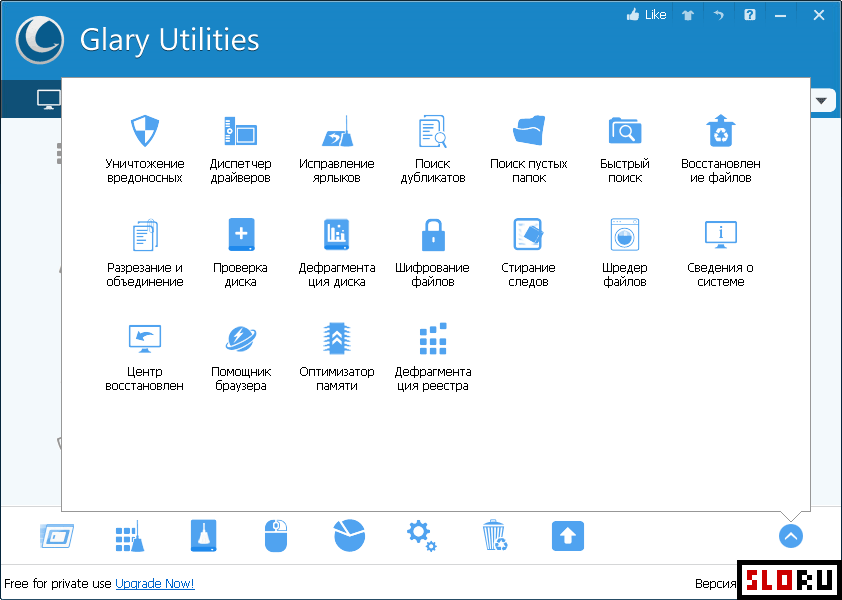Click recycle trash uninstaller dock icon
The width and height of the screenshot is (842, 600).
coord(495,536)
